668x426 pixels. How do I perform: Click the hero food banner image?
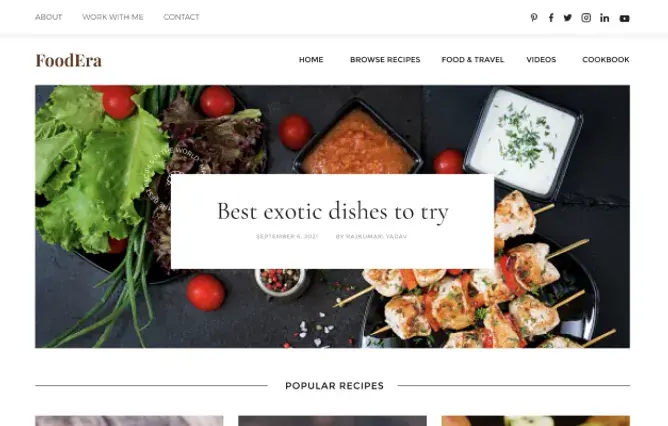pos(332,307)
